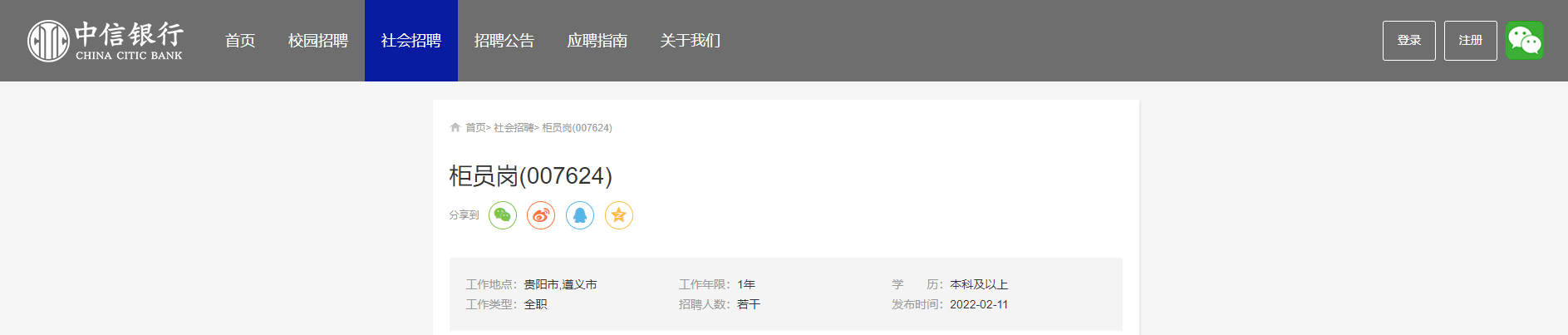Go to 首页 in the top navigation
The height and width of the screenshot is (335, 1568).
pos(240,41)
